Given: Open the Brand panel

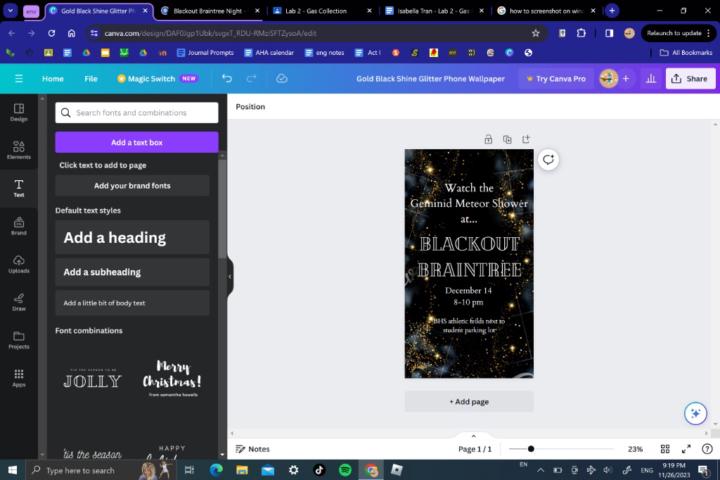Looking at the screenshot, I should tap(19, 226).
